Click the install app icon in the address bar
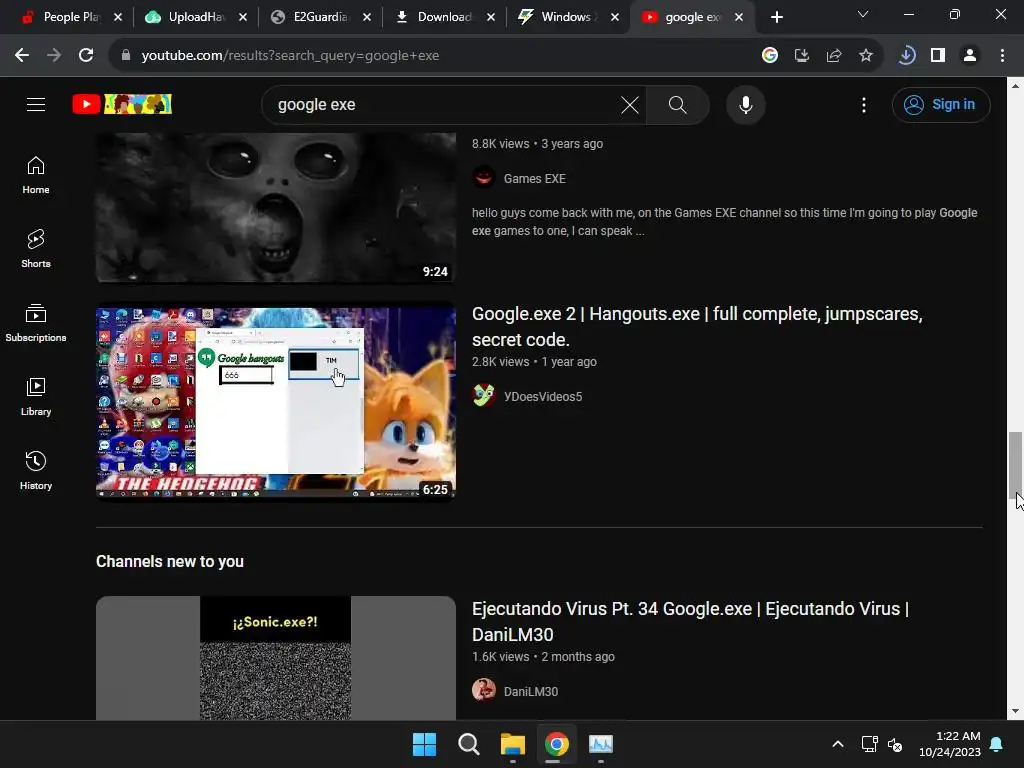This screenshot has height=768, width=1024. click(802, 56)
